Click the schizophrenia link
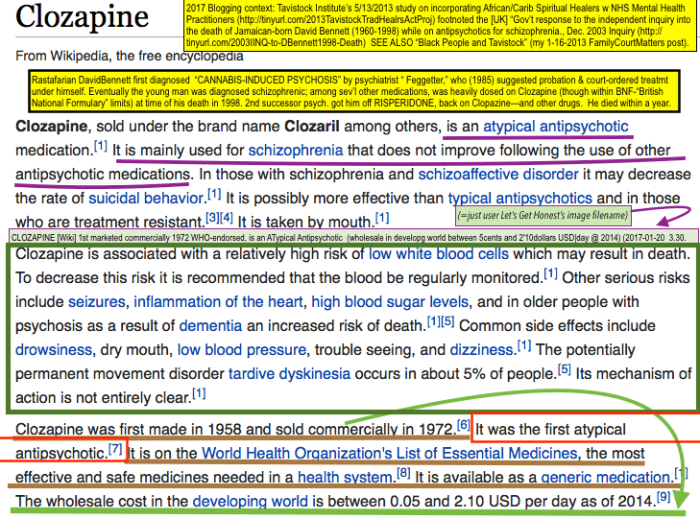Image resolution: width=700 pixels, height=519 pixels. coord(297,151)
